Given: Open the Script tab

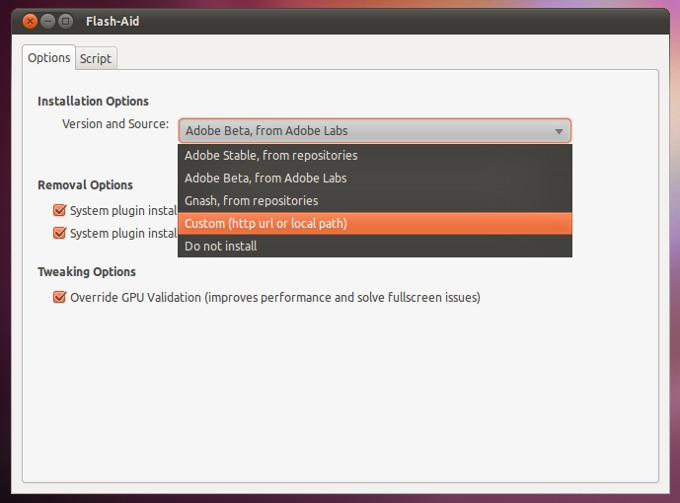Looking at the screenshot, I should coord(96,59).
